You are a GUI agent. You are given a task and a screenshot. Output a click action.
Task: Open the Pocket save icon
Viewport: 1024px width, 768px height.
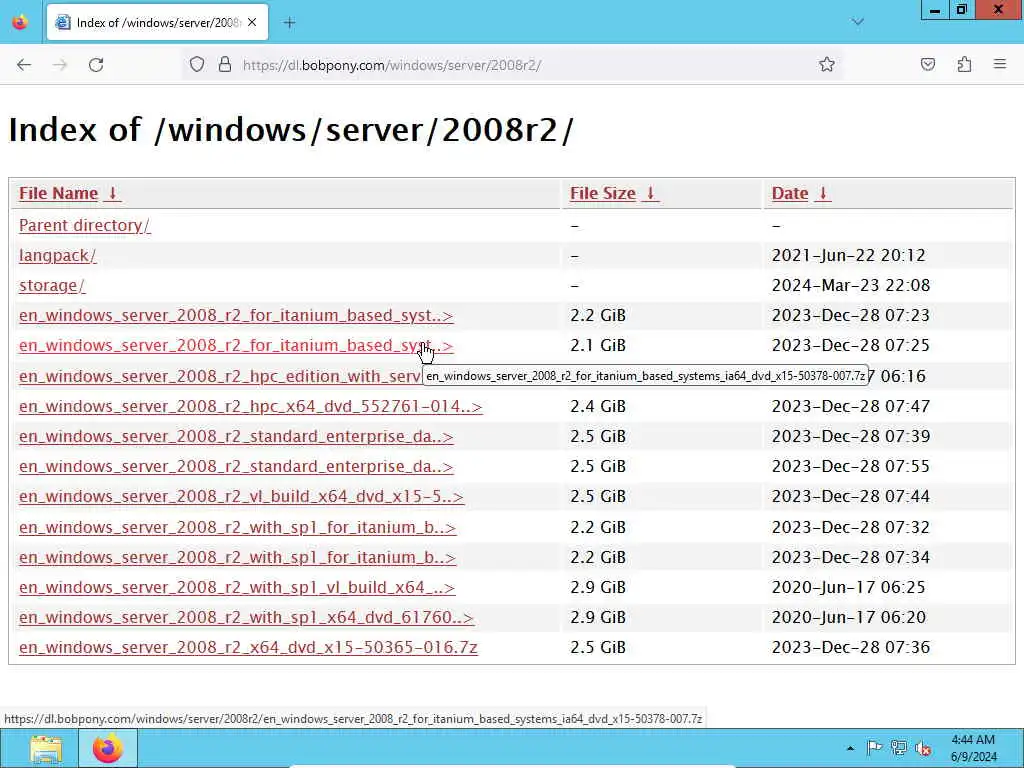[928, 64]
